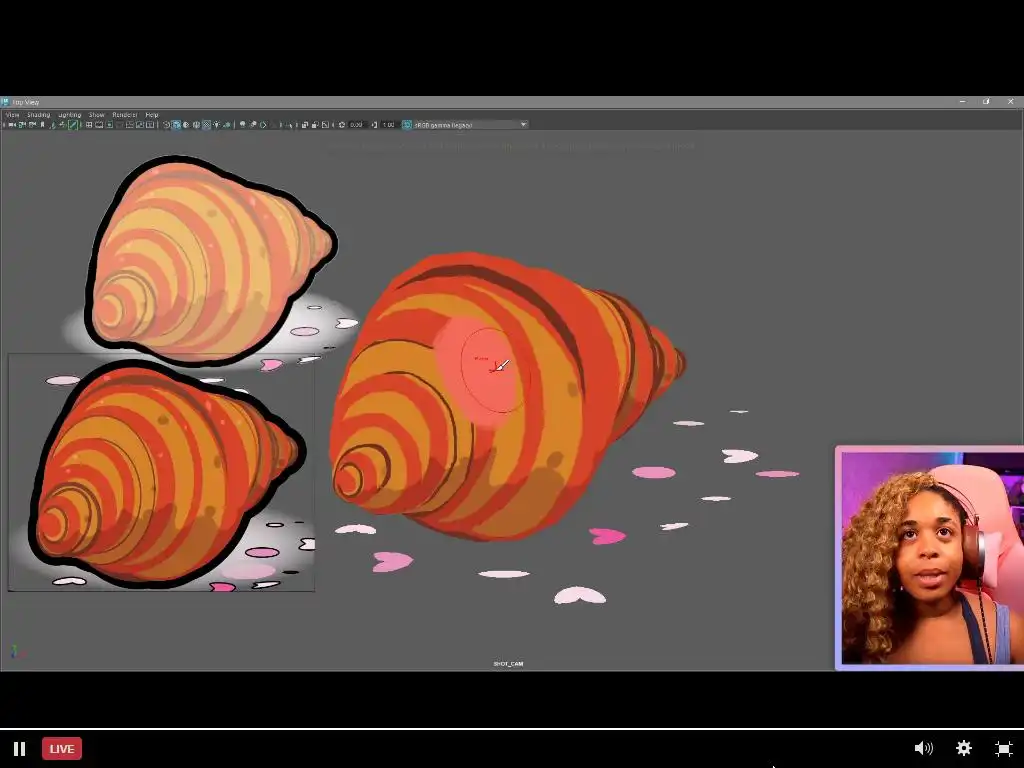Screen dimensions: 1024x768
Task: Open Camera Attributes from the panel toolbar
Action: 32,125
